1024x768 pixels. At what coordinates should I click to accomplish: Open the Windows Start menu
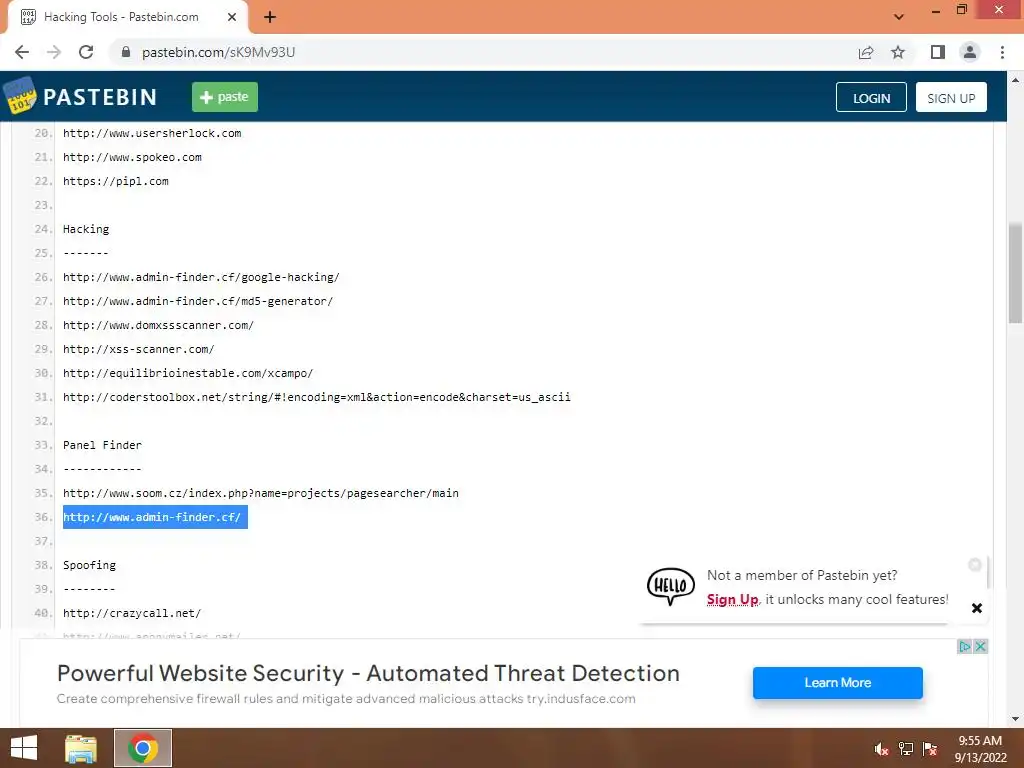point(24,748)
